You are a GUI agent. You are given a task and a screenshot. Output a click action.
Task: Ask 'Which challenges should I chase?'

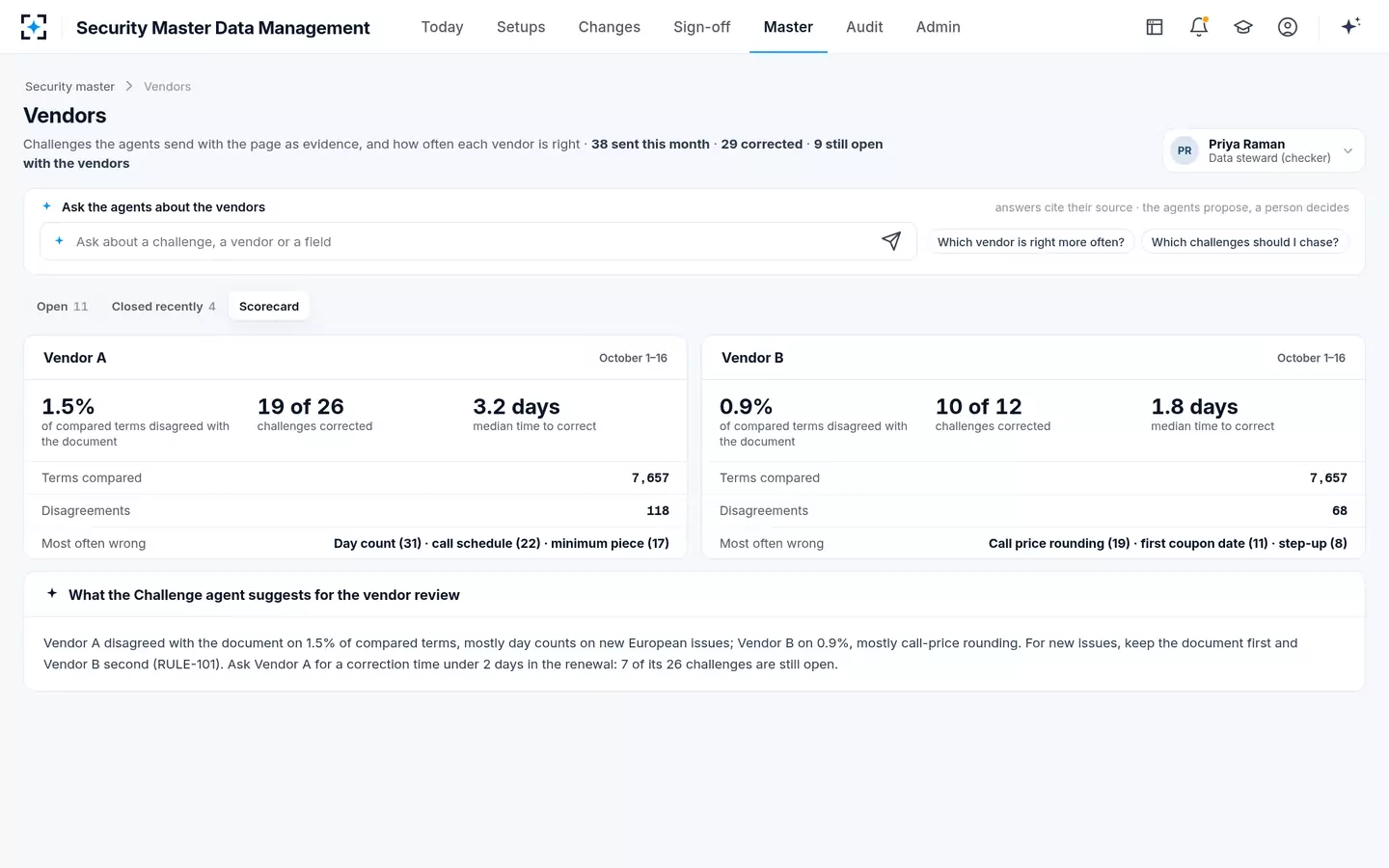click(x=1245, y=242)
